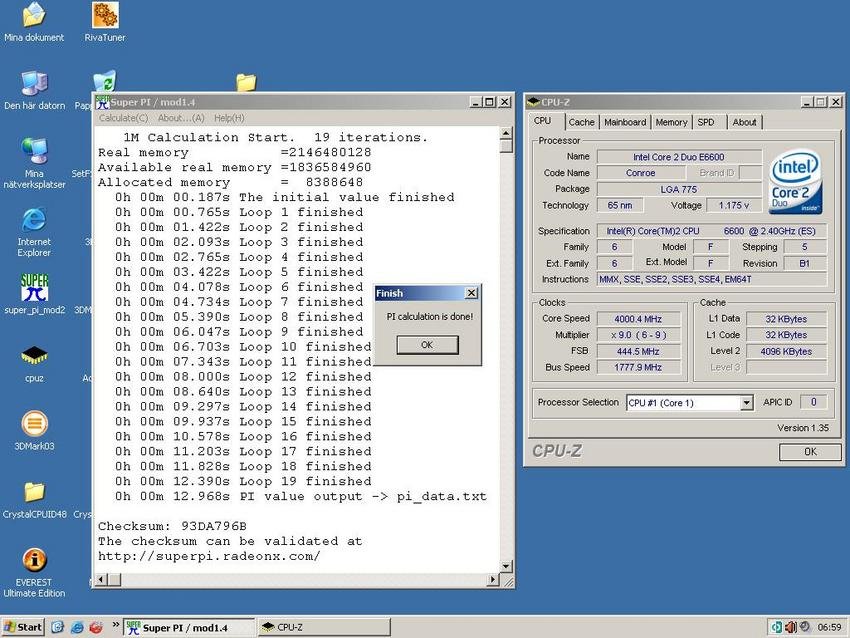Click the Instructions field MMX, SSE list
Viewport: 850px width, 638px height.
click(712, 279)
